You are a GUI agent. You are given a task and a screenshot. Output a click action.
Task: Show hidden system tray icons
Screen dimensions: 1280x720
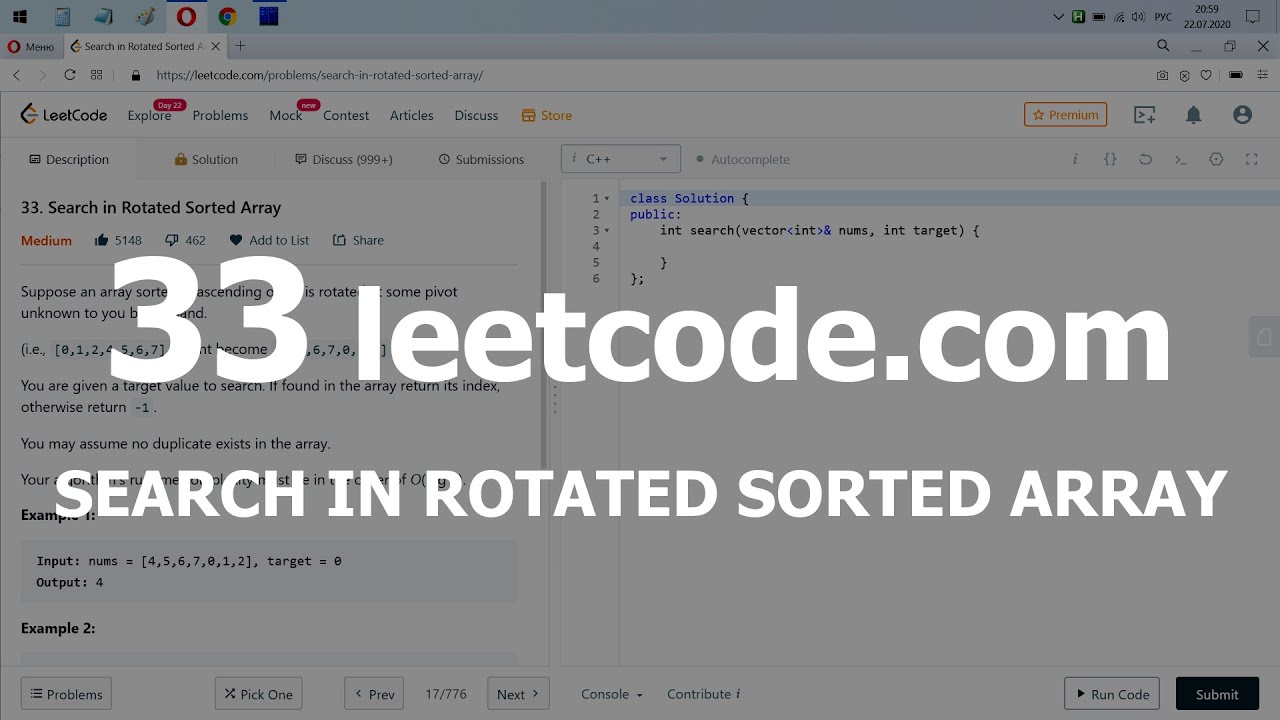1059,17
